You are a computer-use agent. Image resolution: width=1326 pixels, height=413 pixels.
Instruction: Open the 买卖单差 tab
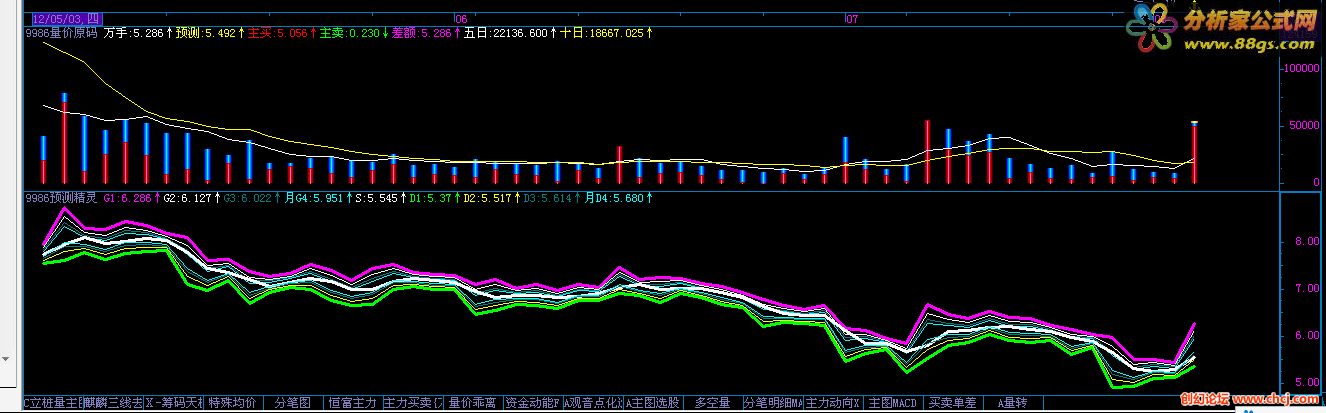point(953,403)
